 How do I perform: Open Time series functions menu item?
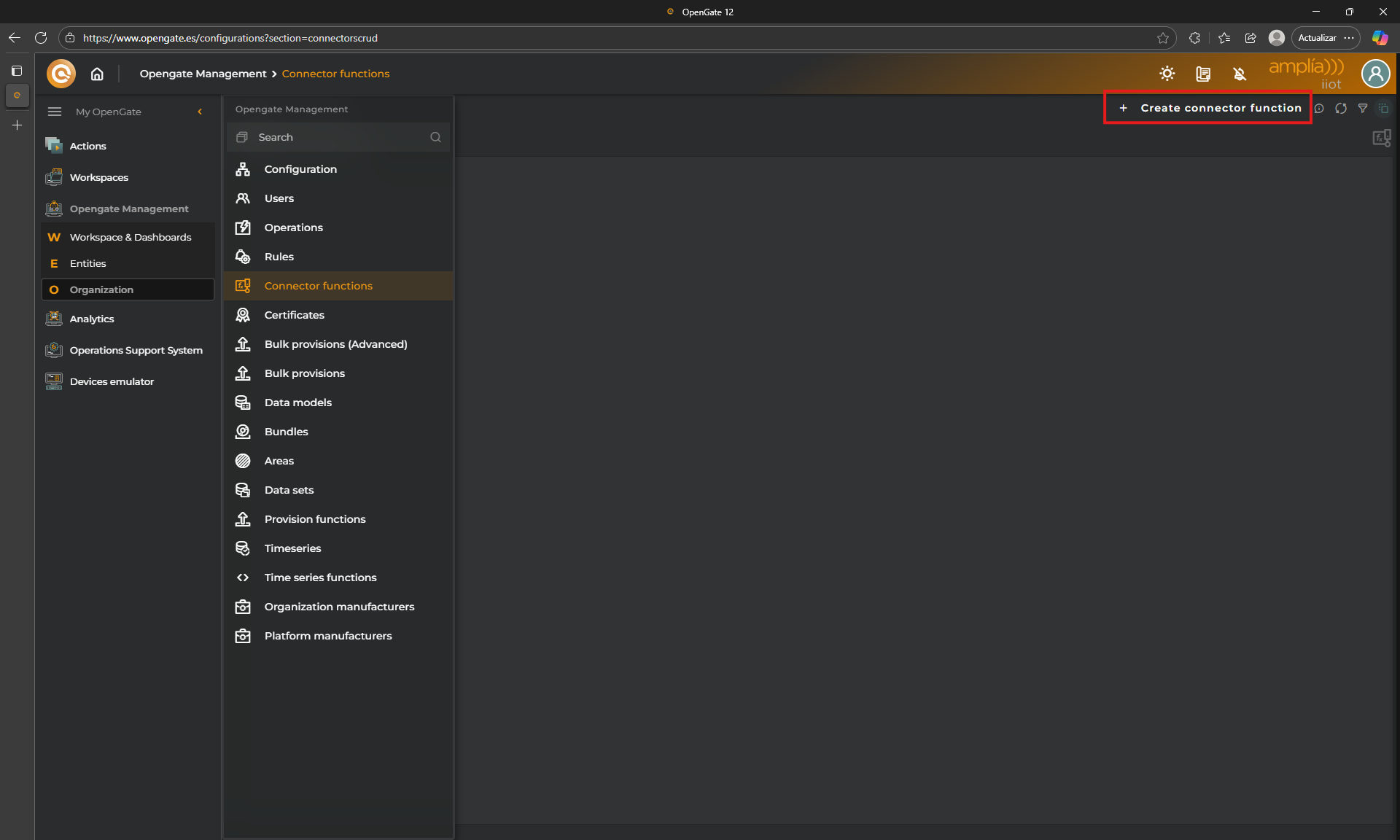coord(320,577)
